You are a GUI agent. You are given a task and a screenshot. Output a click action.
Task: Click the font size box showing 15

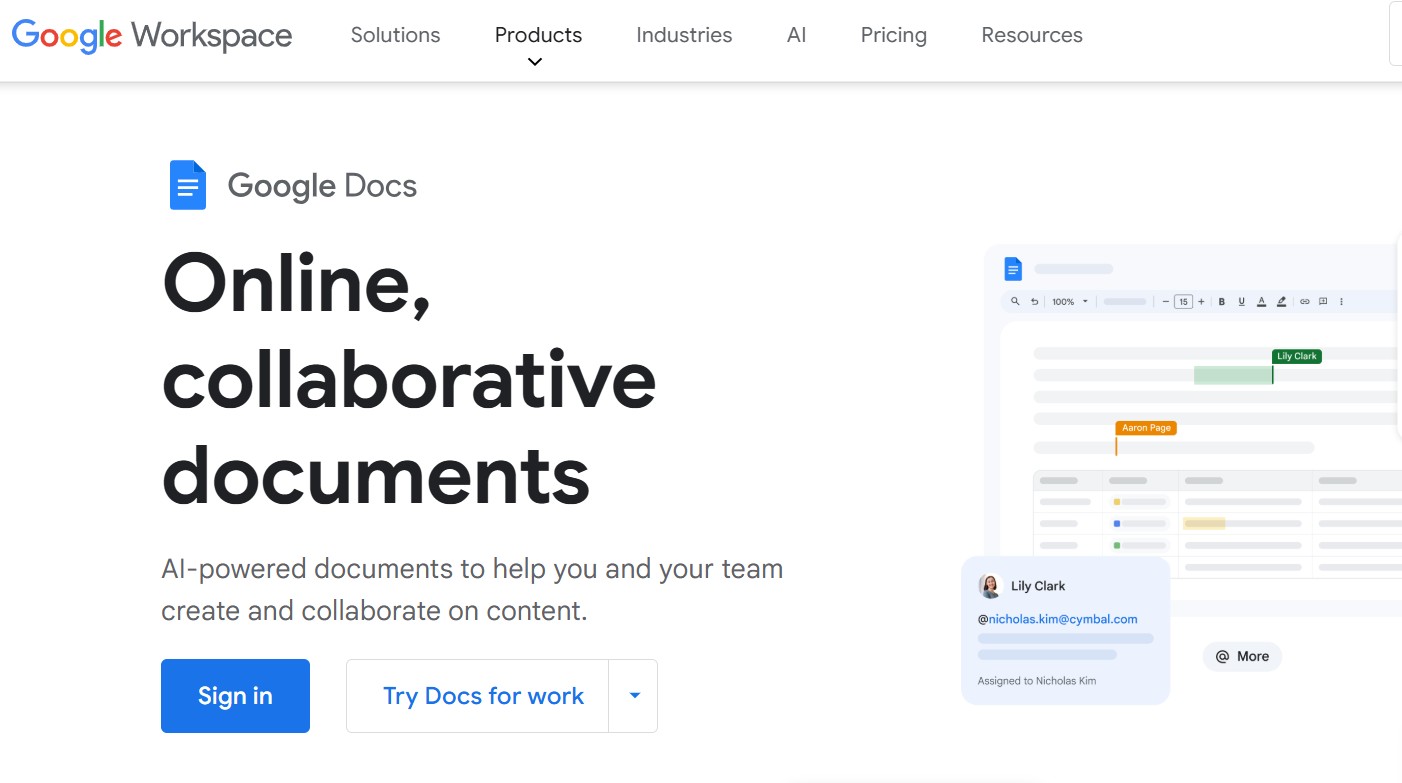coord(1183,301)
